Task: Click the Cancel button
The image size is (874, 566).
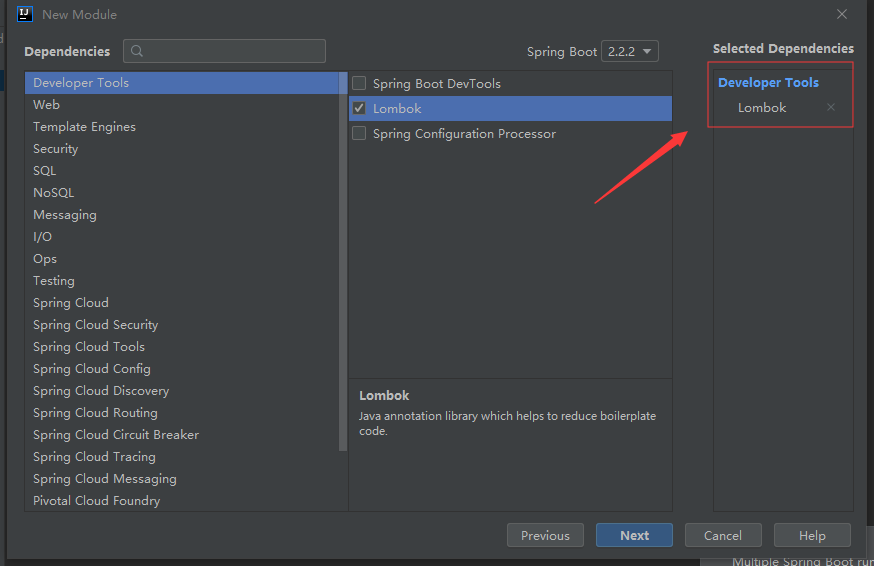Action: point(723,535)
